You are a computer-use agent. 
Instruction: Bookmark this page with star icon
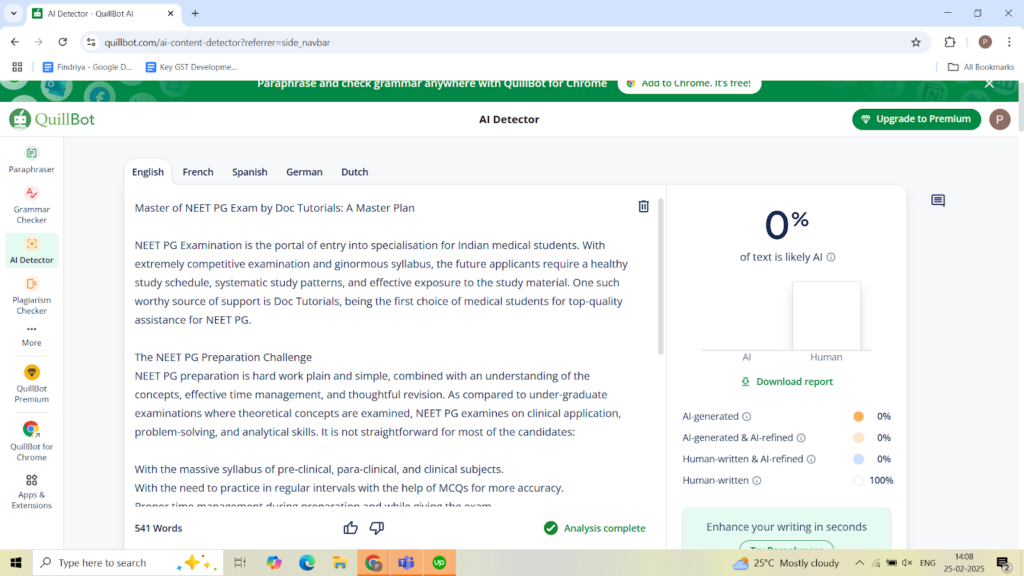915,42
